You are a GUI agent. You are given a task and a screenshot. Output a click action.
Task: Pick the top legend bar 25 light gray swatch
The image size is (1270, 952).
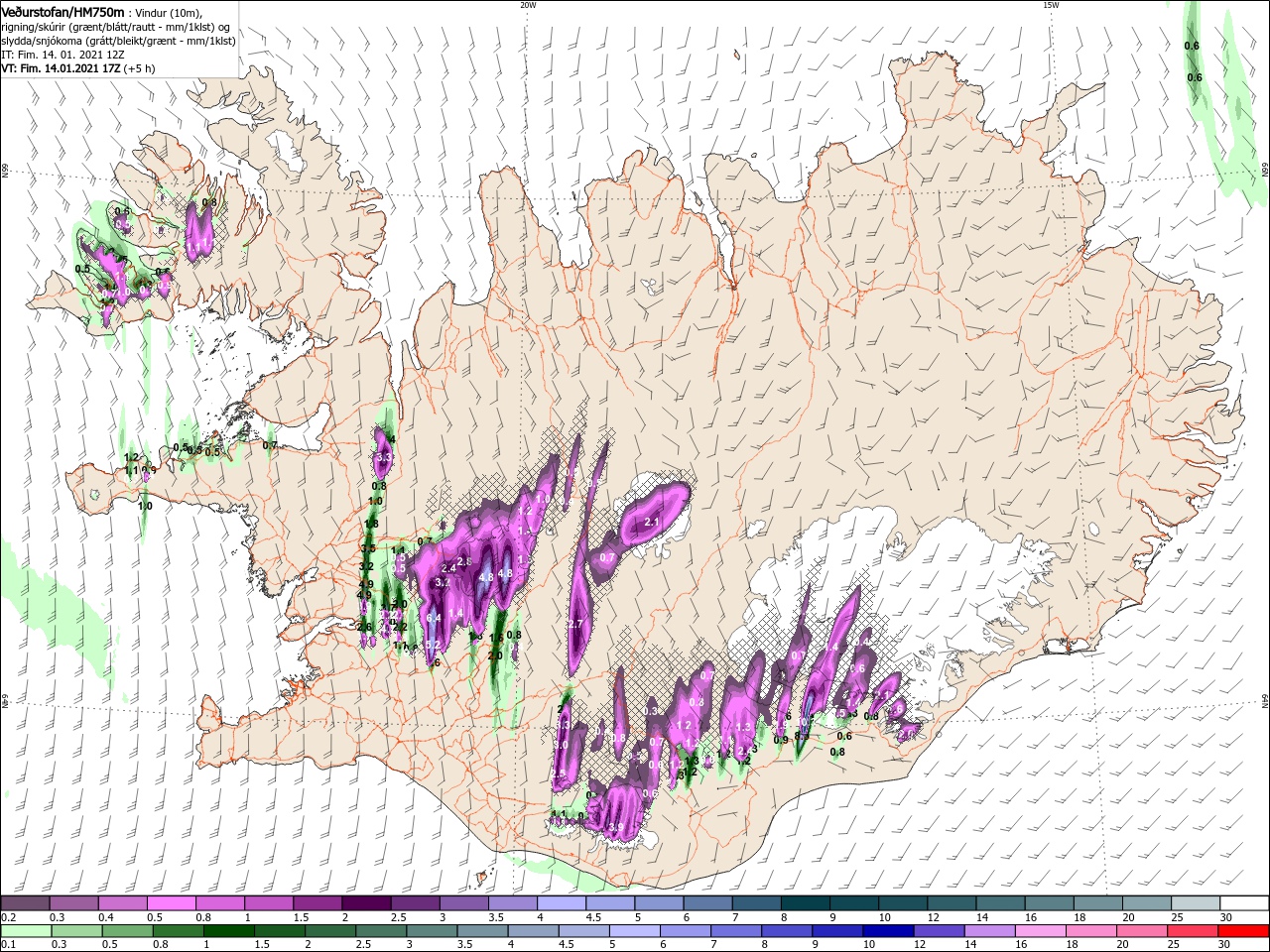1197,903
